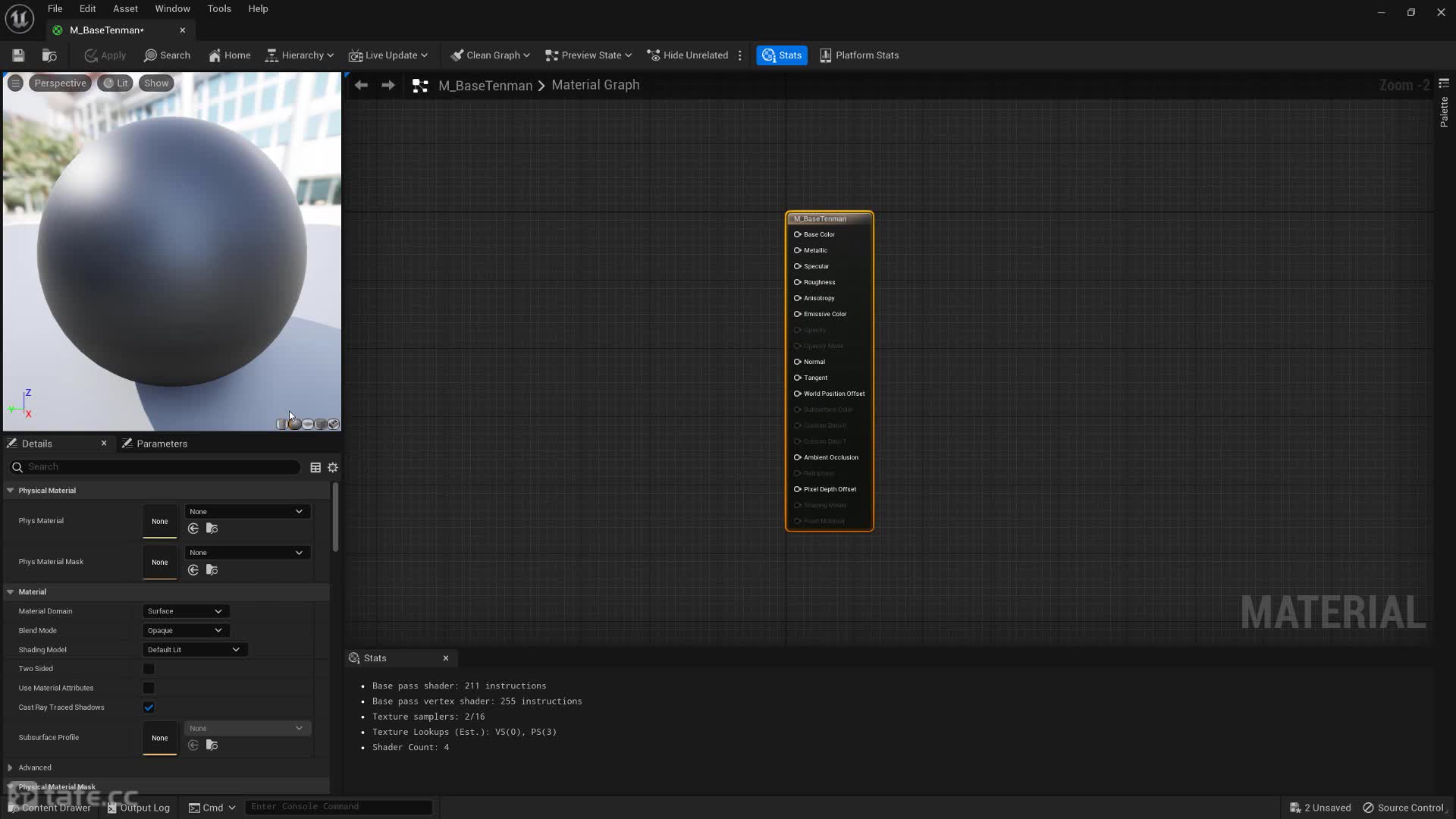
Task: Open the Edit menu
Action: (88, 9)
